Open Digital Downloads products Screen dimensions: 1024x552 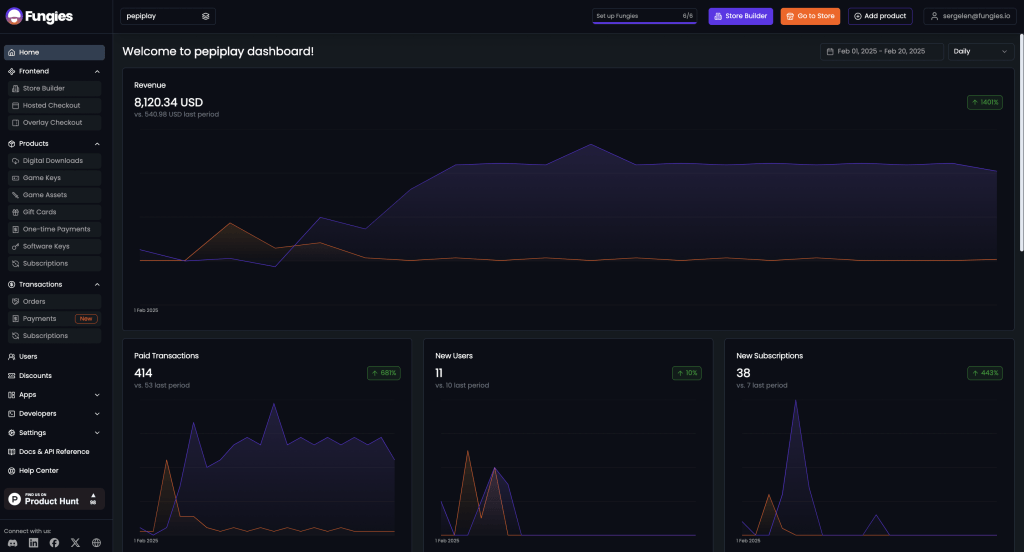(x=54, y=161)
